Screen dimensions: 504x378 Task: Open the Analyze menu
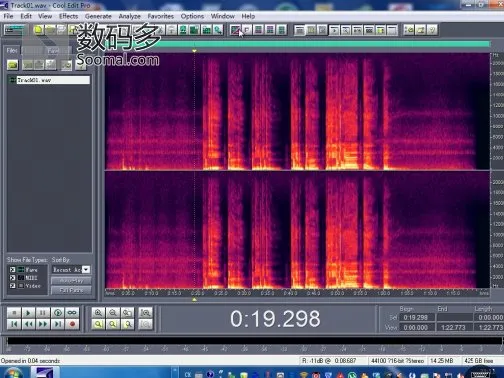tap(129, 16)
